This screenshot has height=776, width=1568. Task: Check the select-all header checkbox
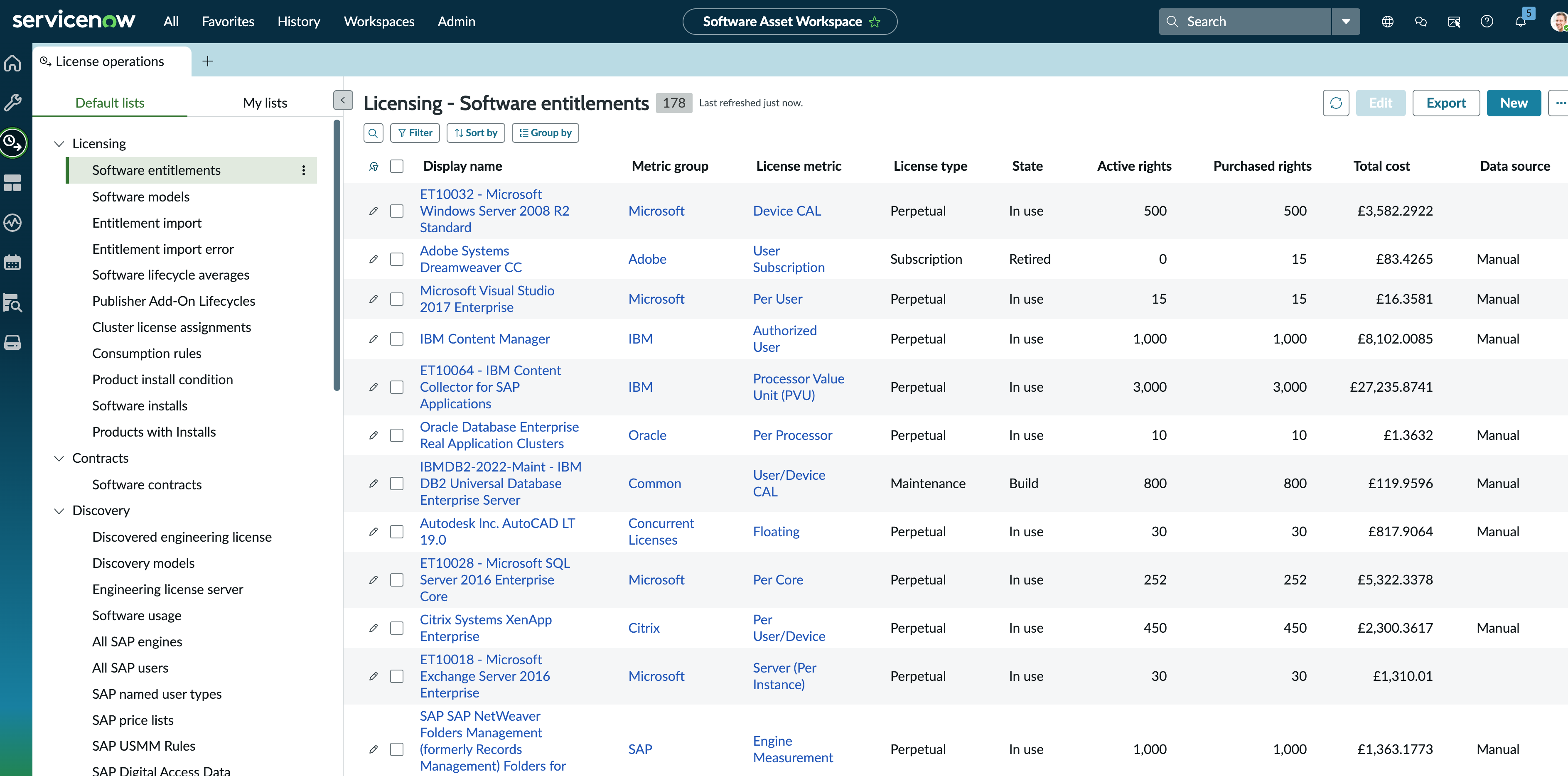[397, 166]
